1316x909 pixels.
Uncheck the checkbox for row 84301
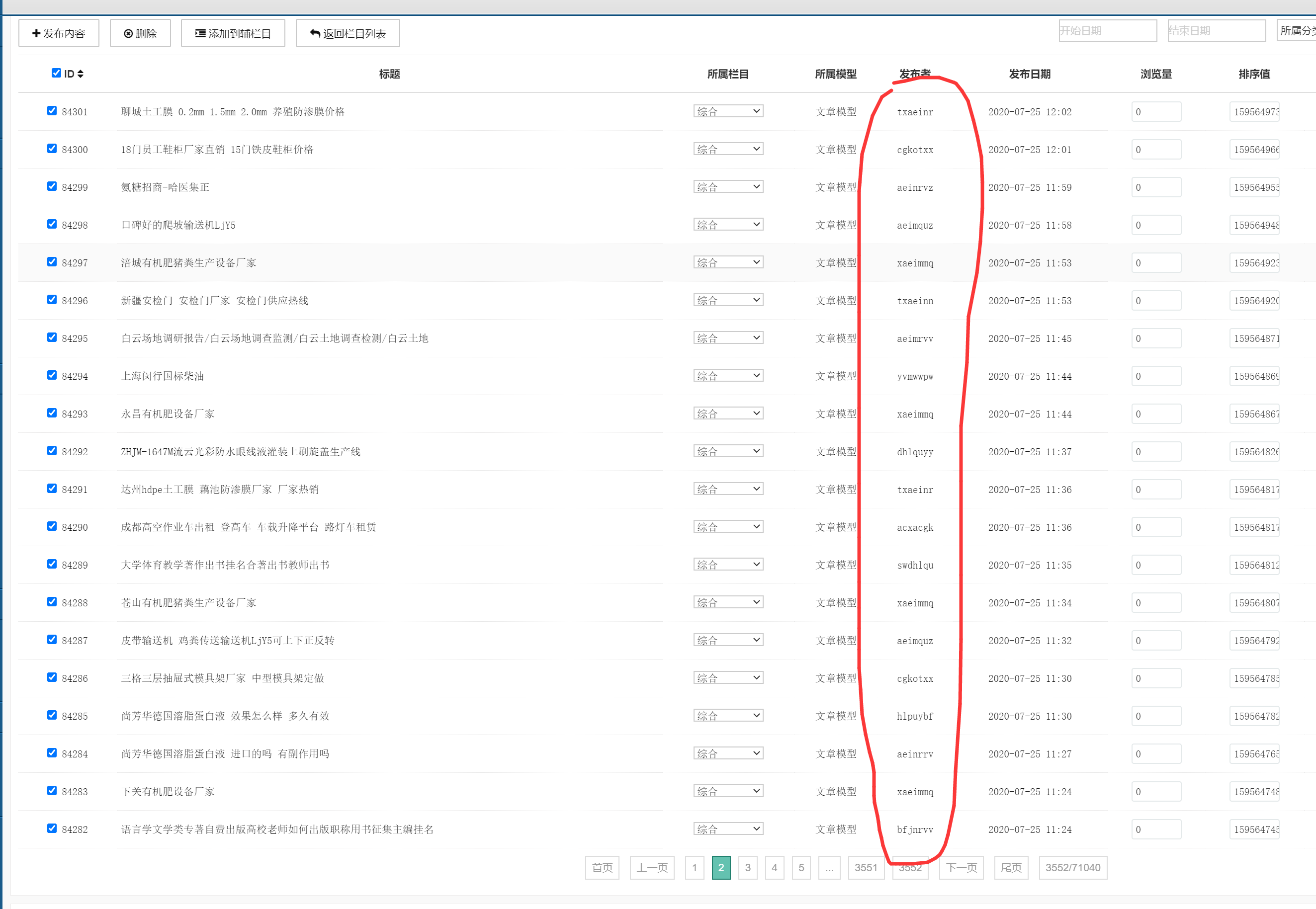pos(52,110)
